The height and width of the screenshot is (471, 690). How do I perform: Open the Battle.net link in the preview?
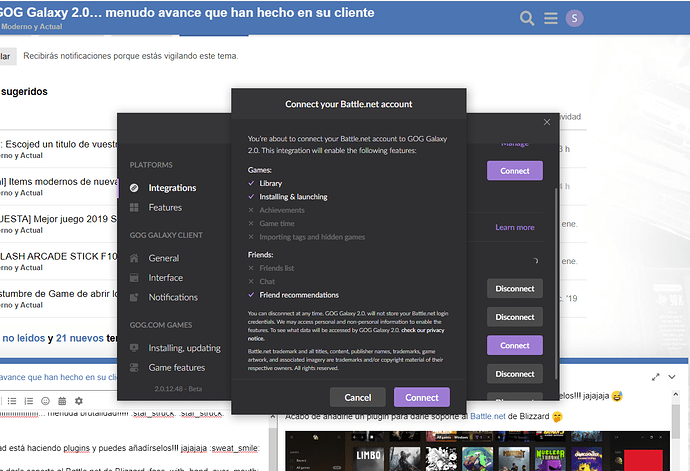coord(488,416)
